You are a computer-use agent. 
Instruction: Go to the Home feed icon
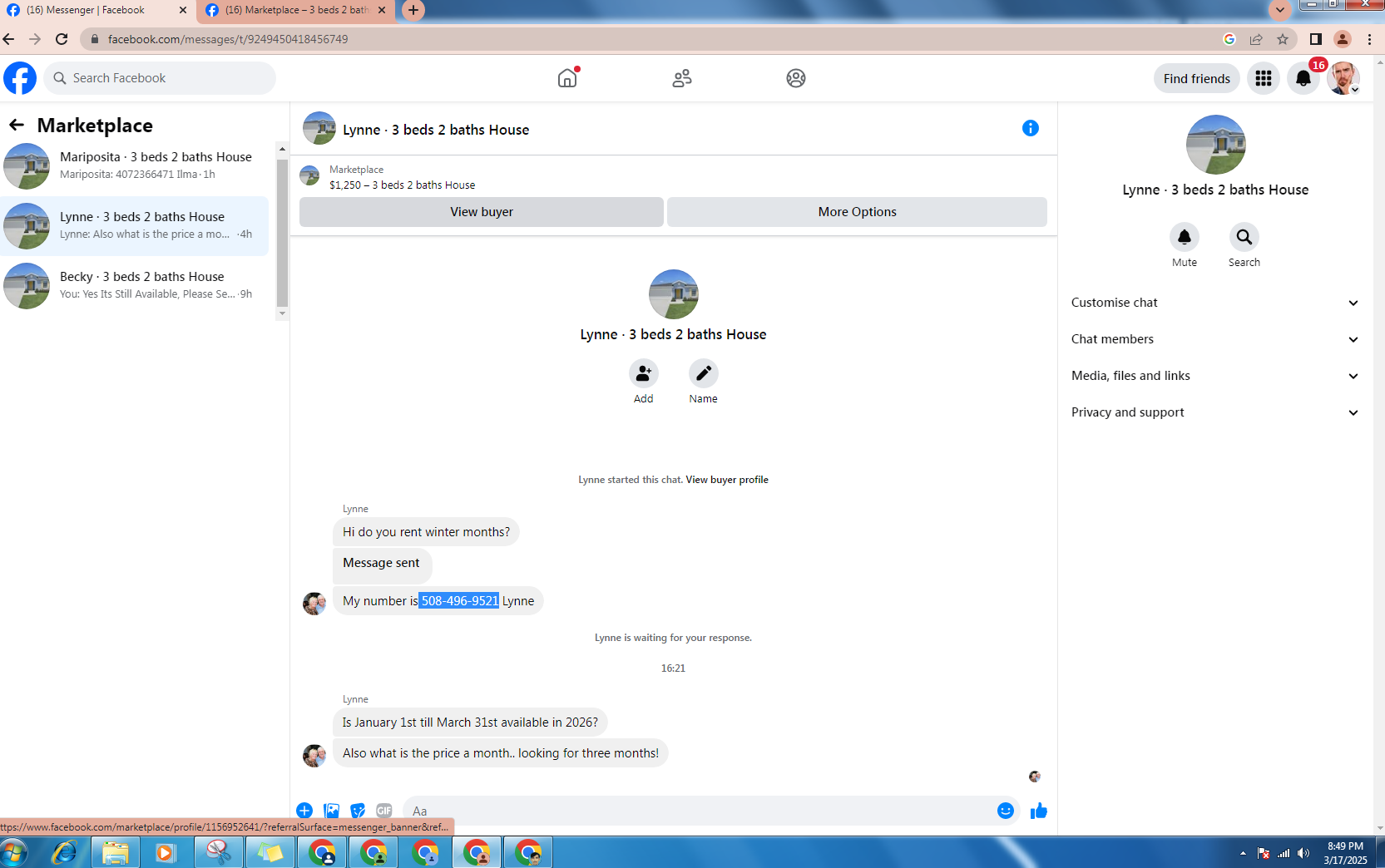pyautogui.click(x=567, y=78)
